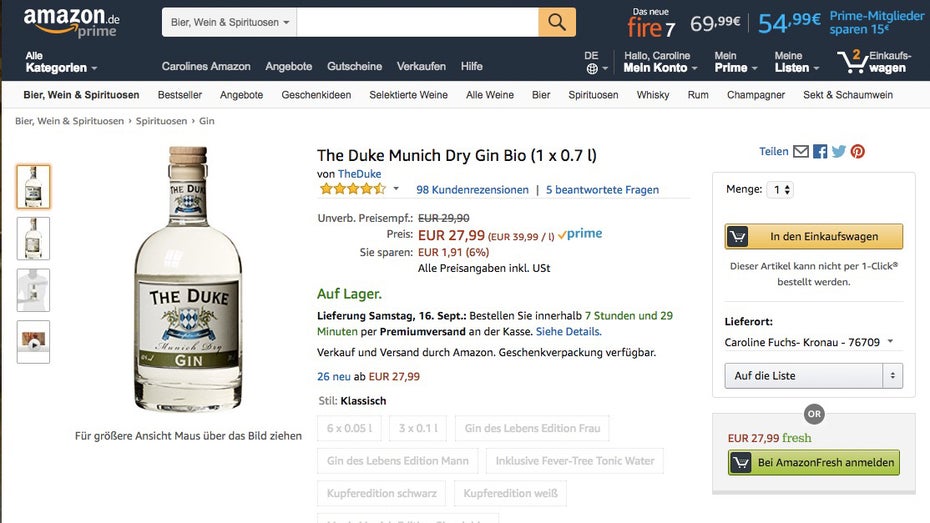
Task: Open the Whisky category tab
Action: coord(653,95)
